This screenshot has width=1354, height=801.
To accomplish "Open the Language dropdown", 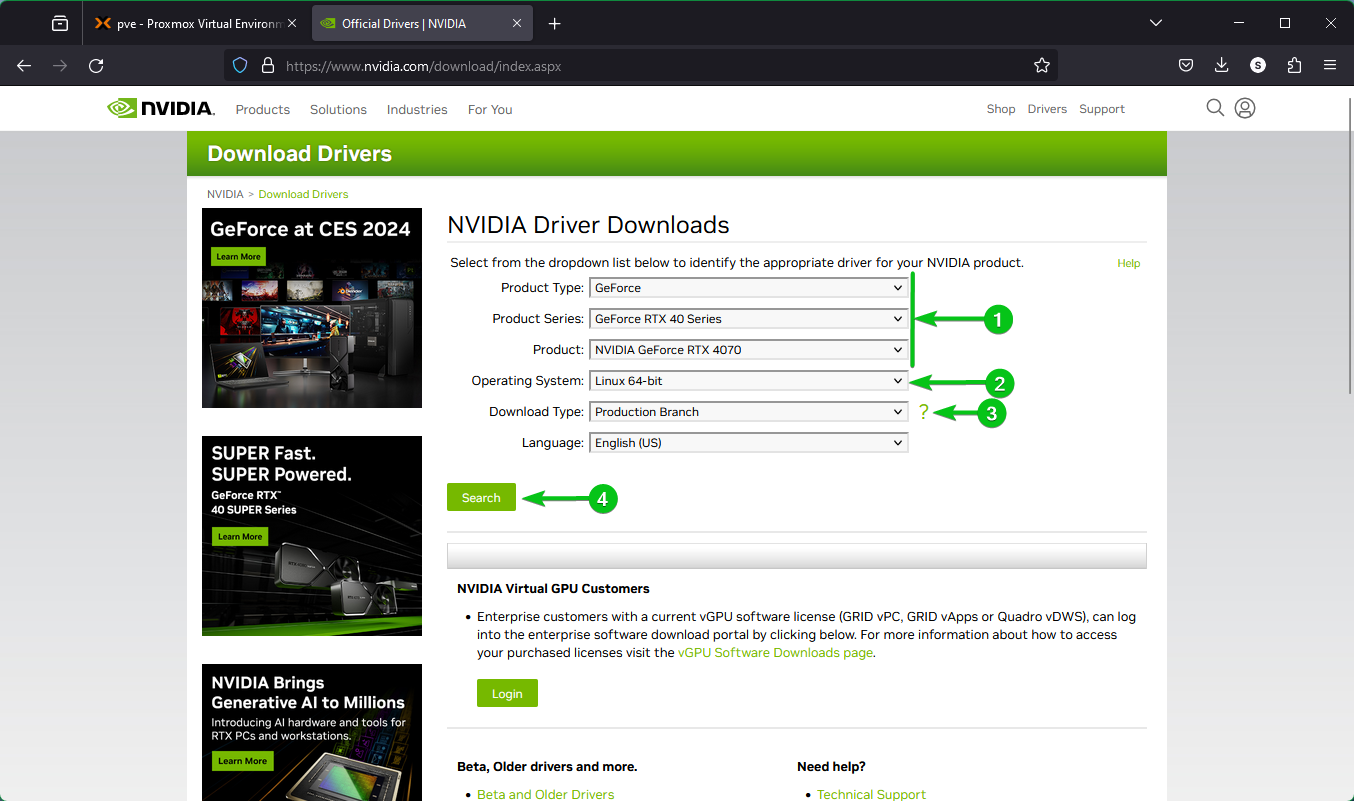I will (749, 443).
